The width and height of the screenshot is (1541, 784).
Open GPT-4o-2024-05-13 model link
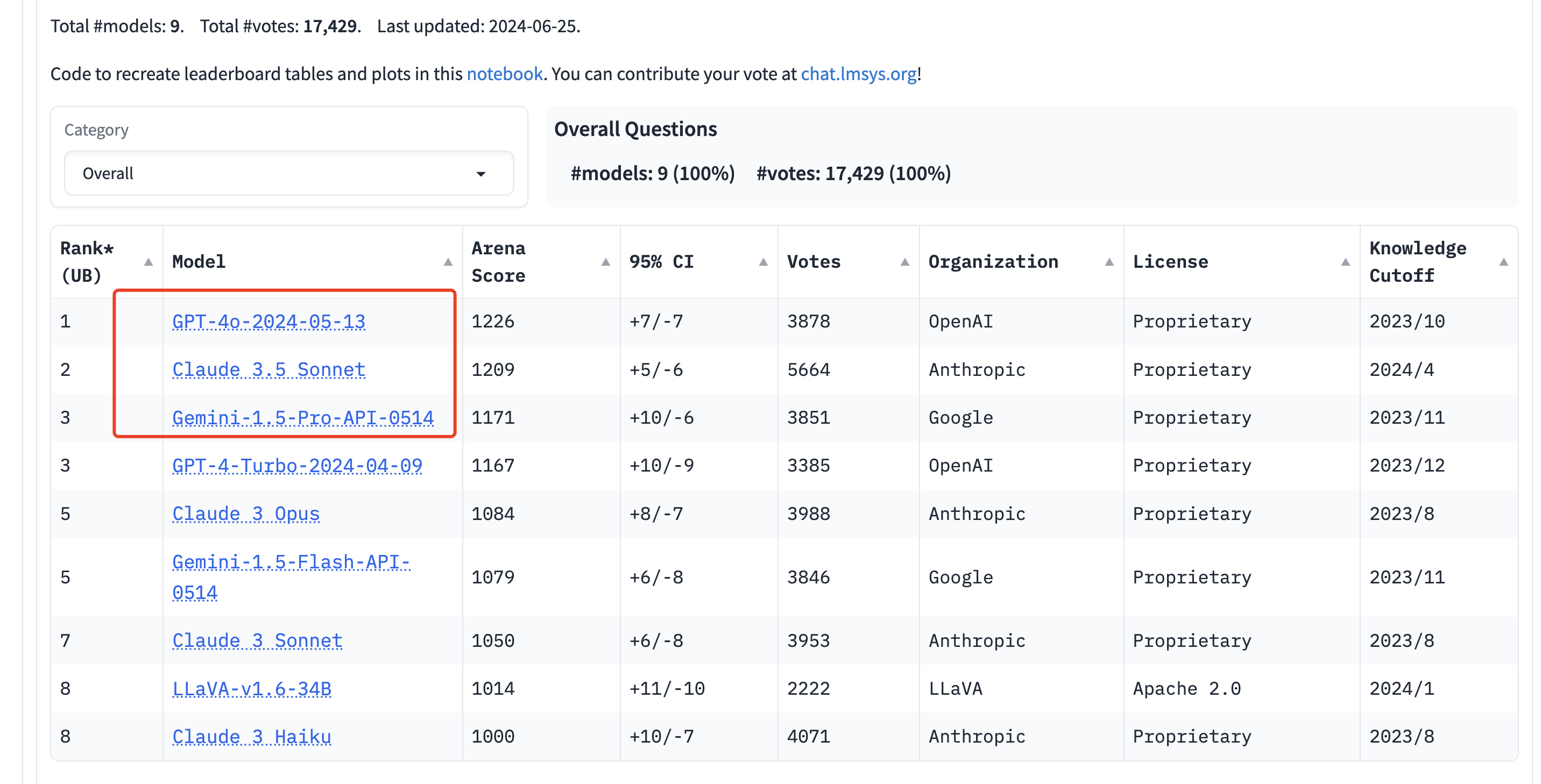coord(268,322)
